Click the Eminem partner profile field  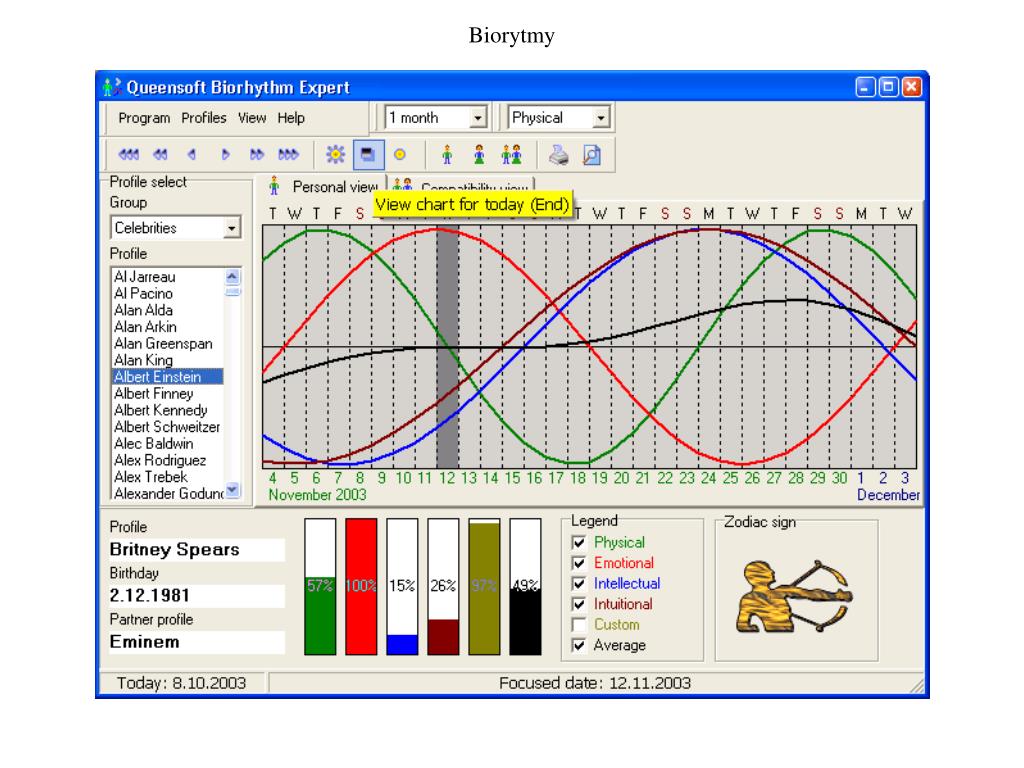tap(196, 642)
